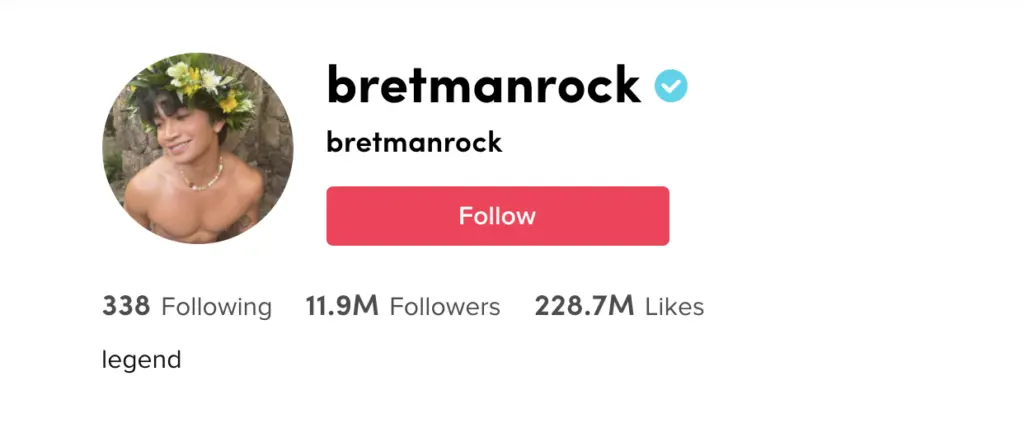Click the word 'Following' label
The width and height of the screenshot is (1024, 442).
click(216, 307)
